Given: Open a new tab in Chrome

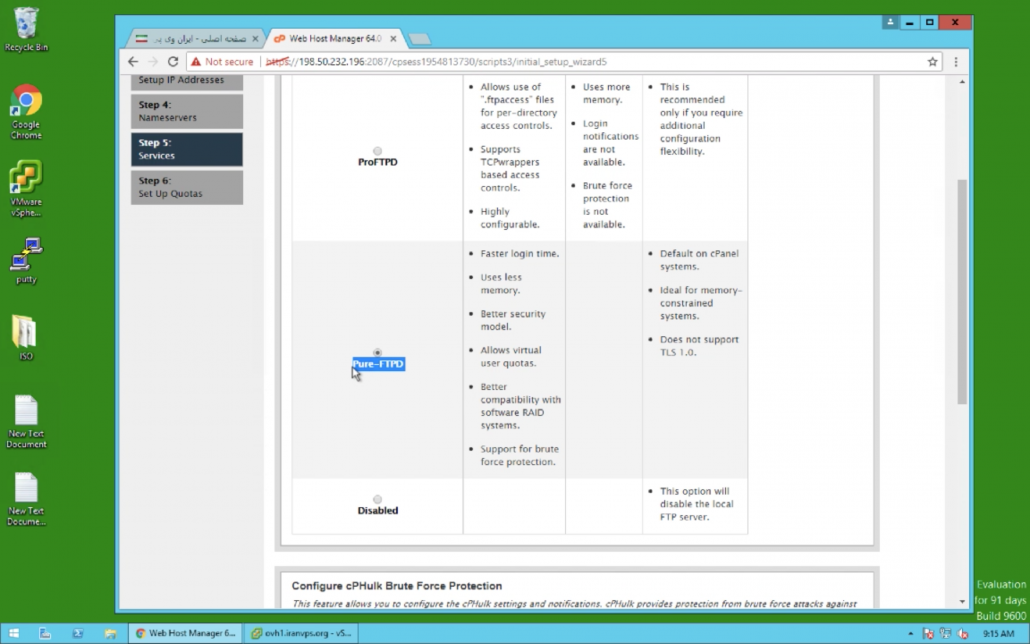Looking at the screenshot, I should [x=419, y=38].
